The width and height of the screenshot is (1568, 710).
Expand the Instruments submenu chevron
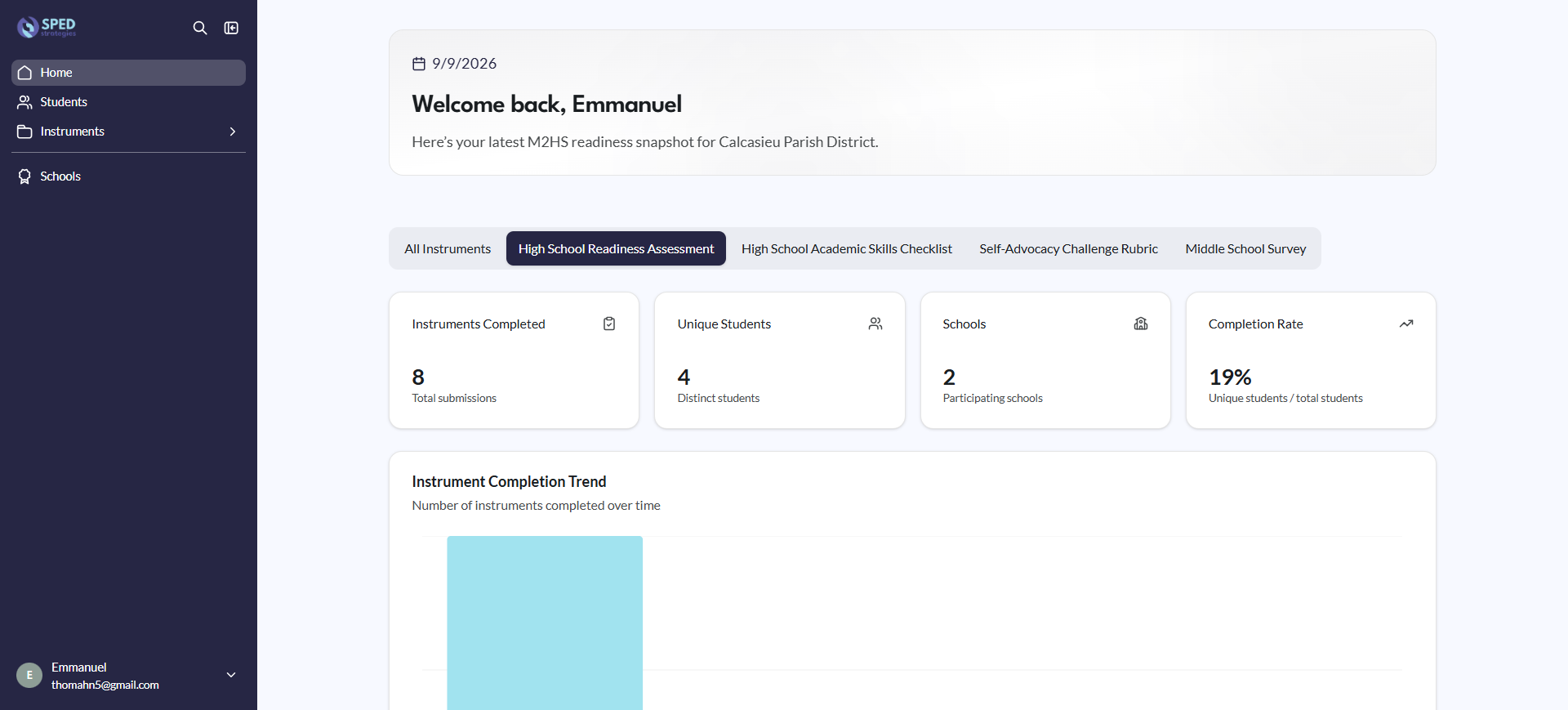[x=233, y=132]
